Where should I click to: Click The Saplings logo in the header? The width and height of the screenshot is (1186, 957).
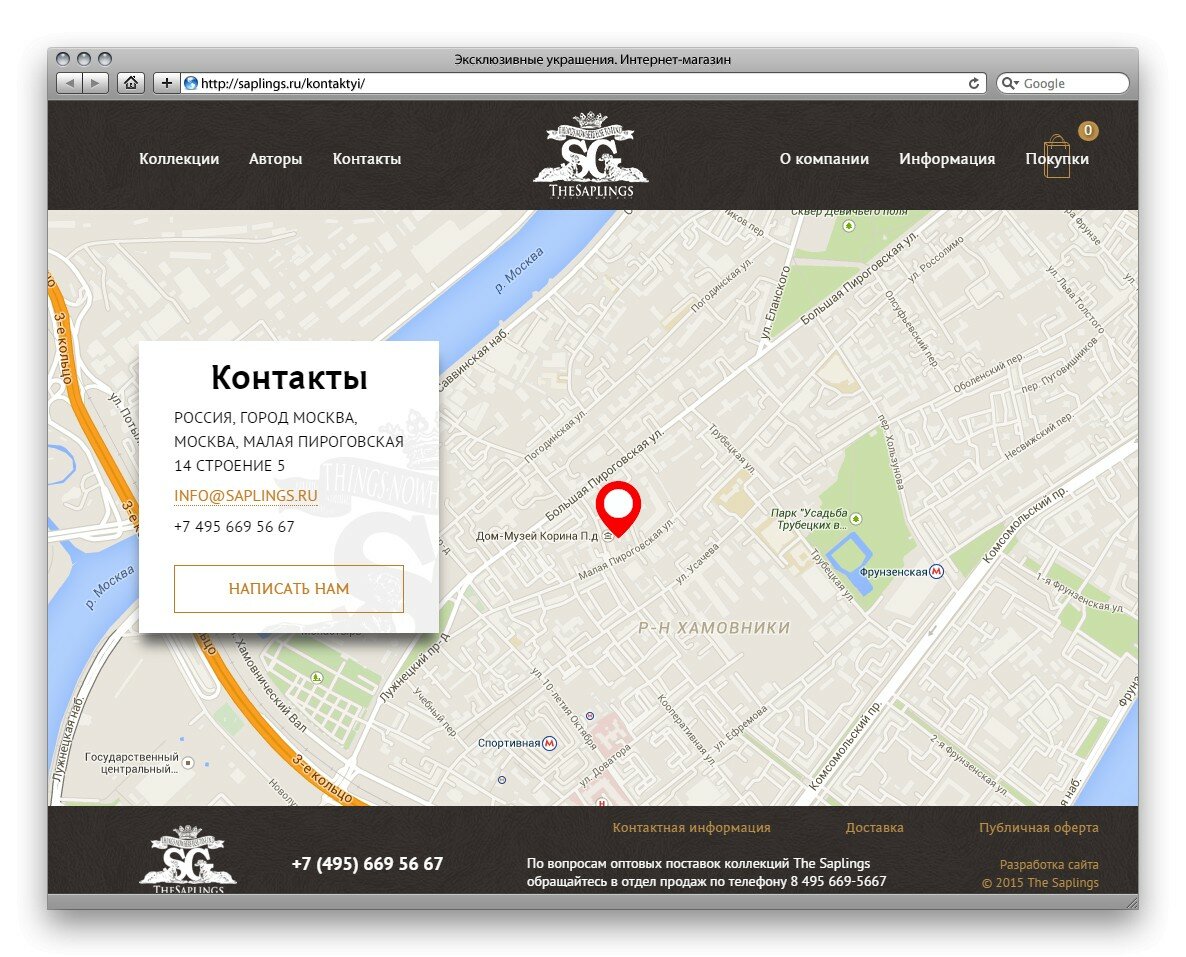[x=591, y=154]
